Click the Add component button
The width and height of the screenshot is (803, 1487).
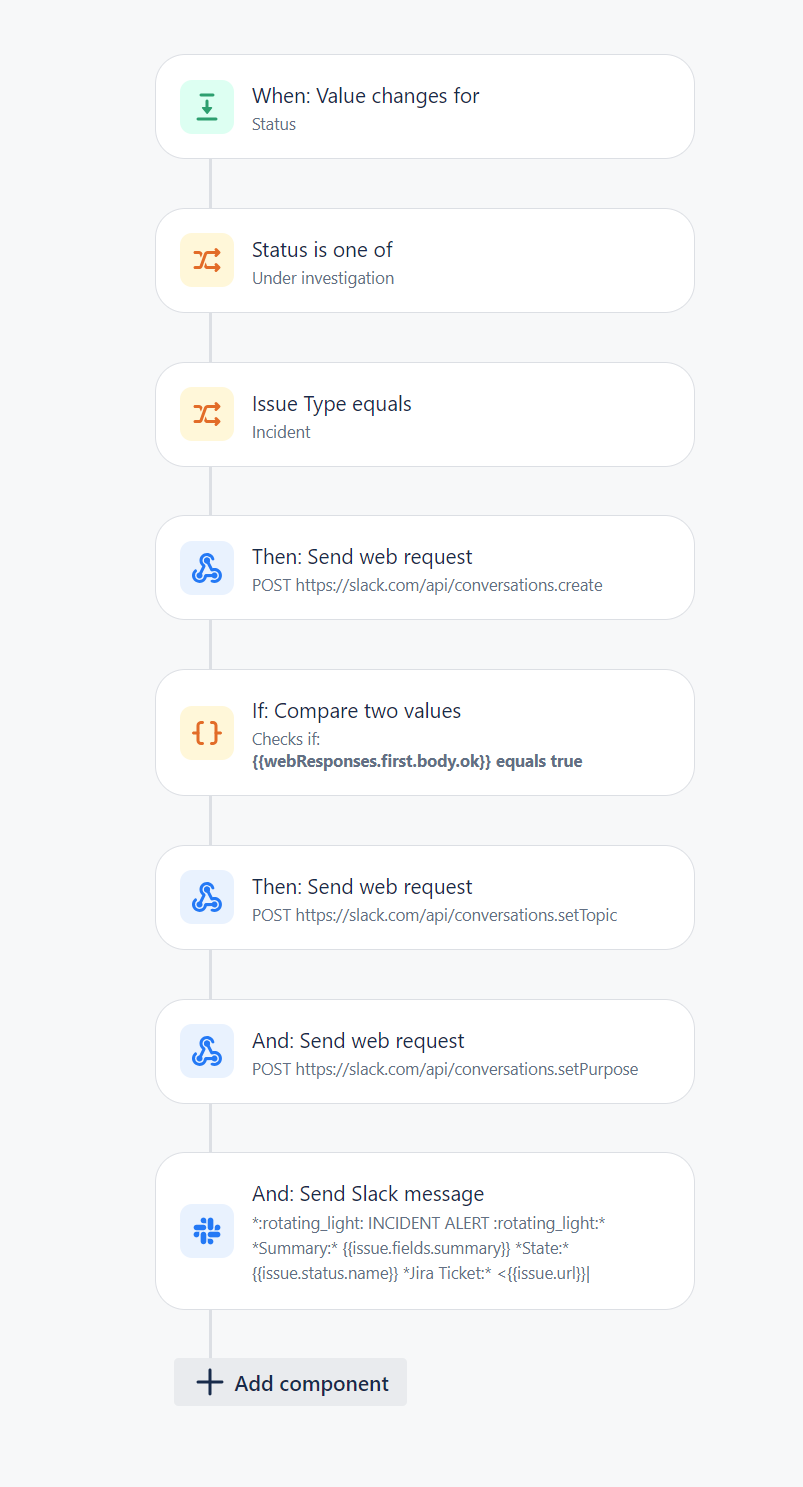[290, 1383]
